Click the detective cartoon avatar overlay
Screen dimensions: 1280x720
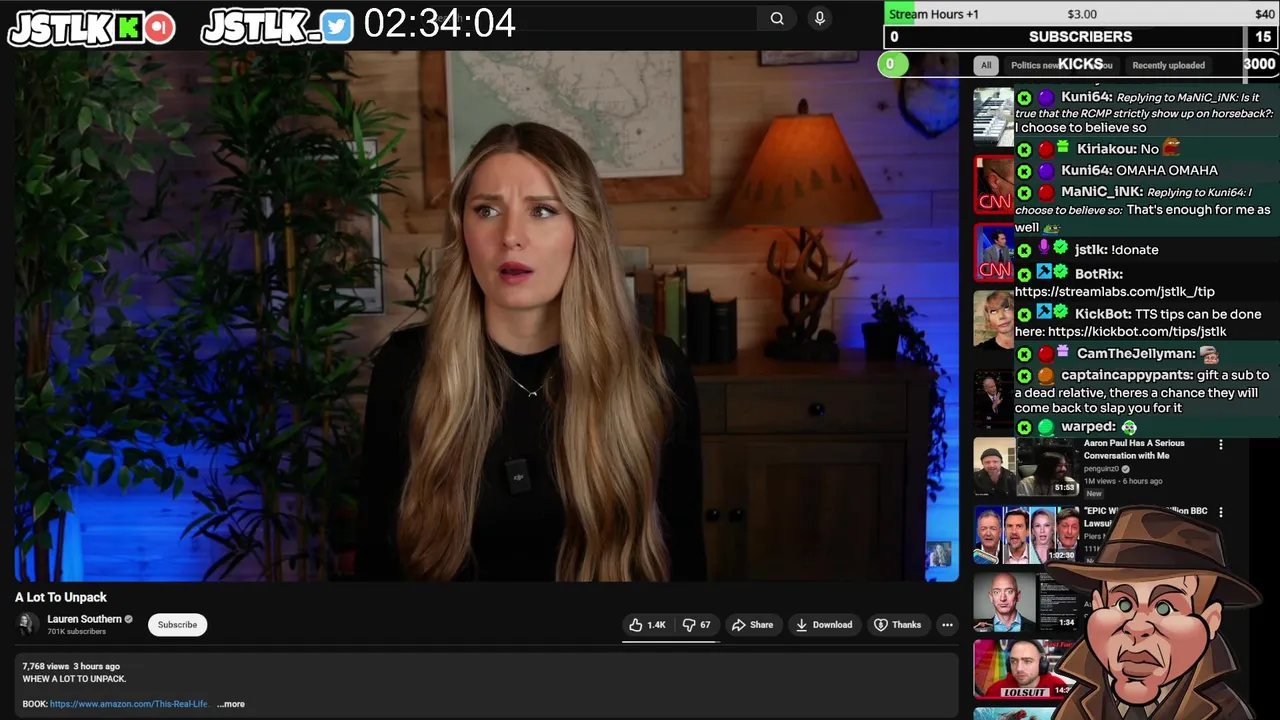pyautogui.click(x=1152, y=610)
